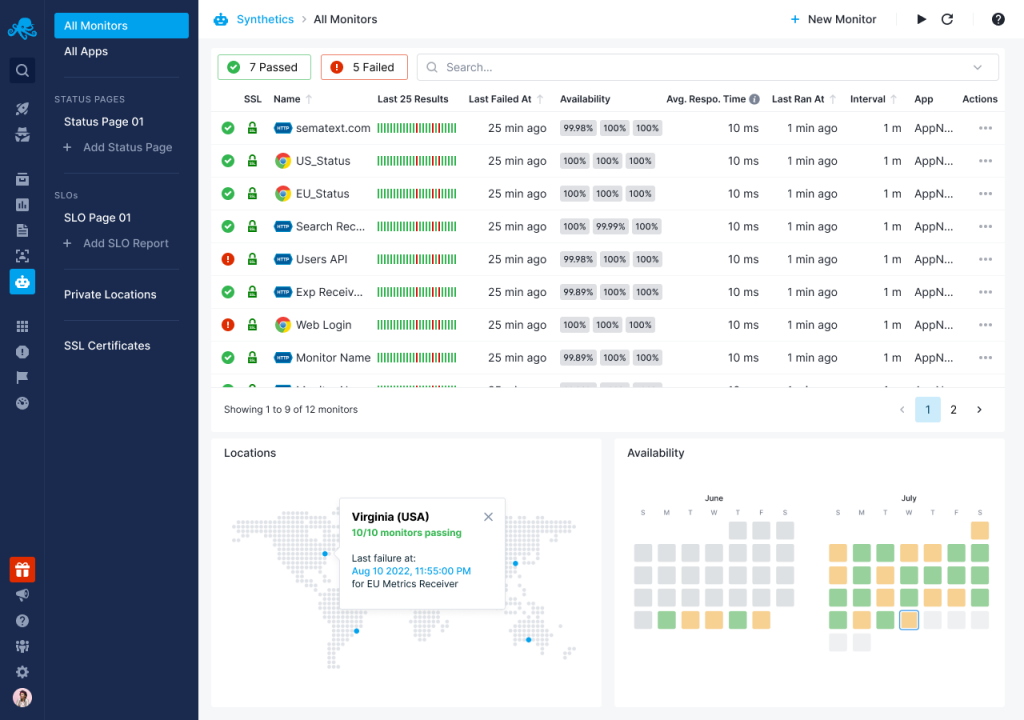The height and width of the screenshot is (720, 1024).
Task: Click the SSL lock icon for EU_Status
Action: (252, 193)
